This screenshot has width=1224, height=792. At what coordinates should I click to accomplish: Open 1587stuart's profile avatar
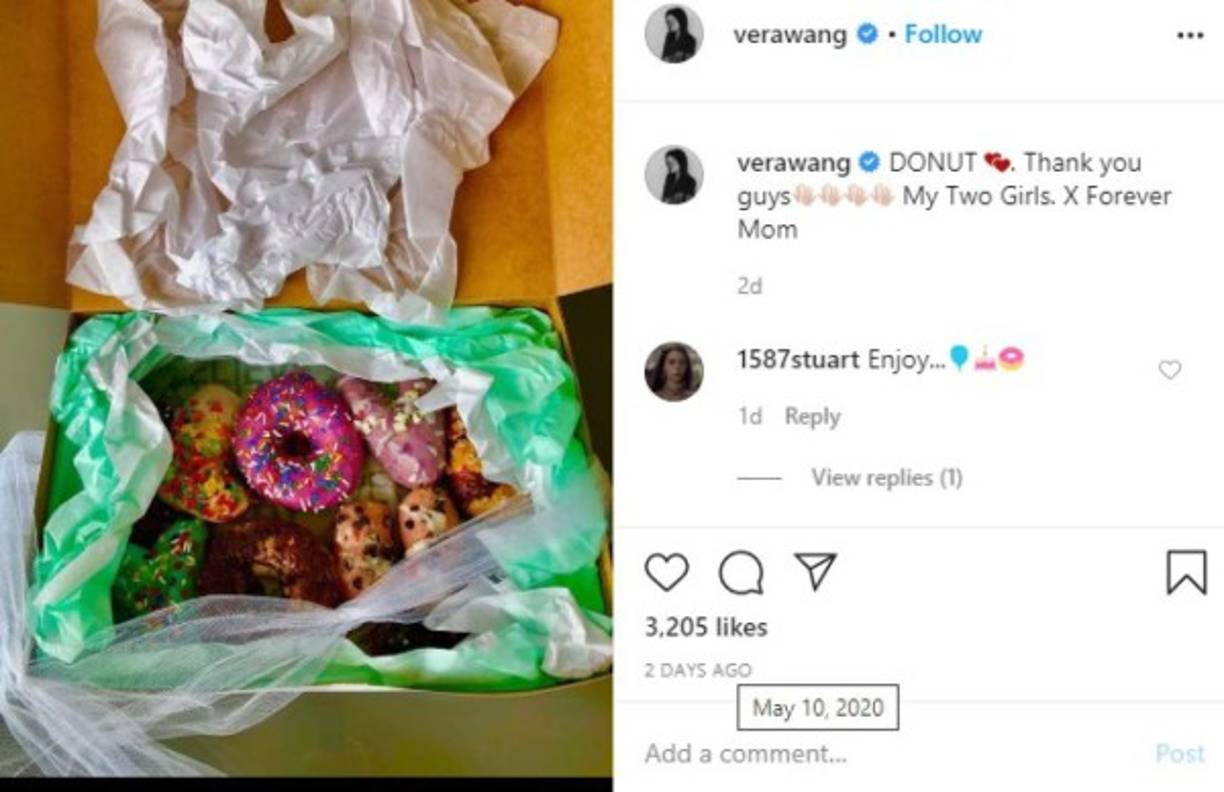pyautogui.click(x=674, y=371)
